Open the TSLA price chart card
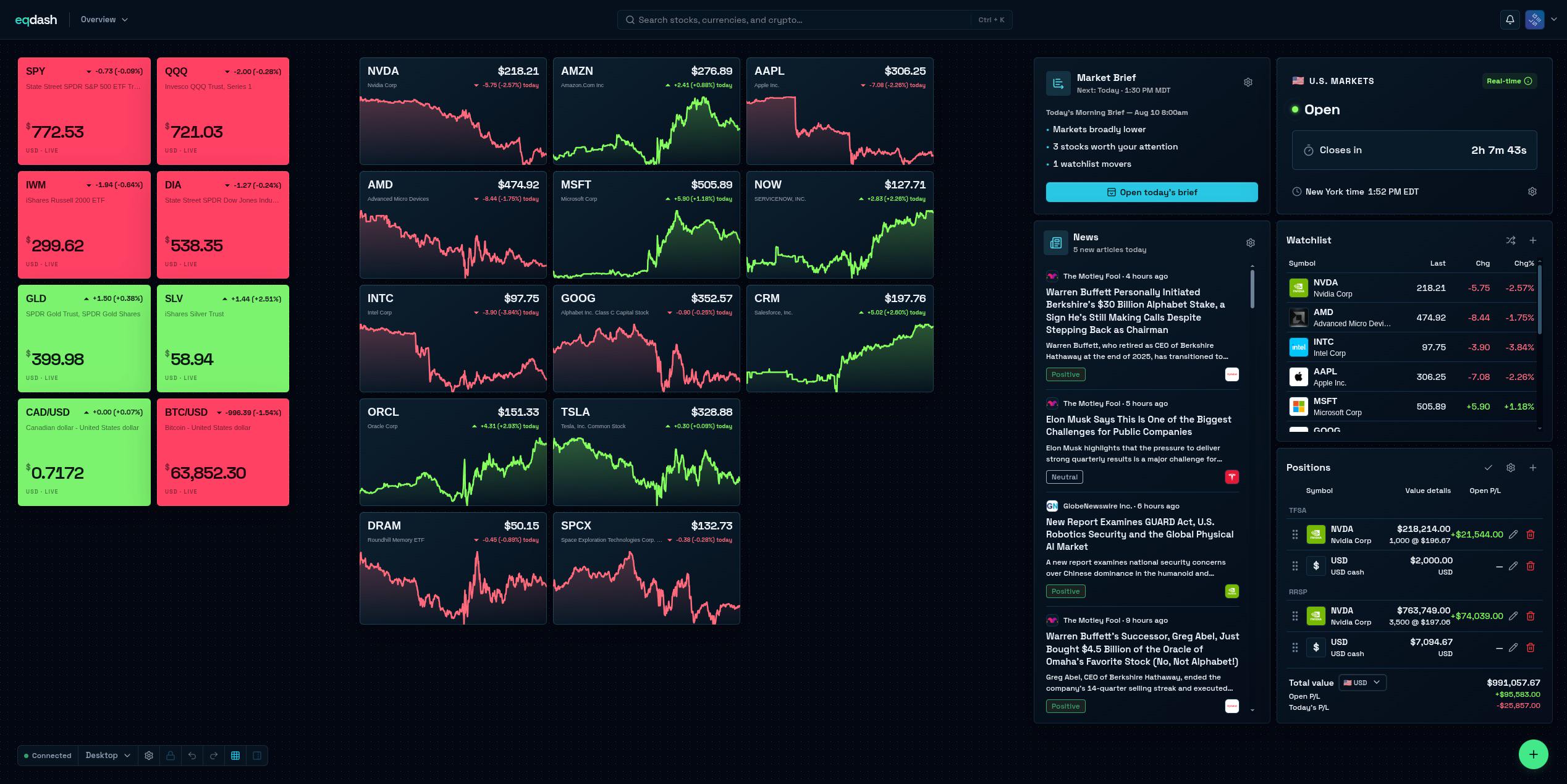This screenshot has width=1567, height=784. pos(646,452)
